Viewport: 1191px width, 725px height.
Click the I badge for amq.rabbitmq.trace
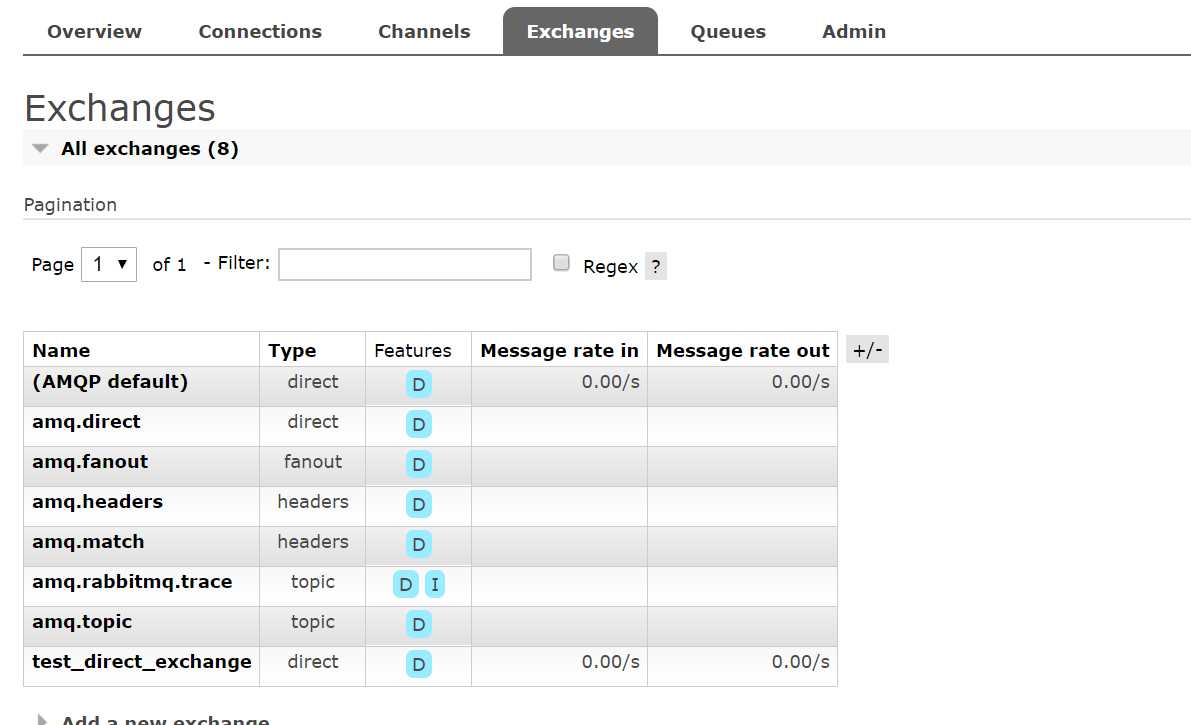(x=434, y=584)
